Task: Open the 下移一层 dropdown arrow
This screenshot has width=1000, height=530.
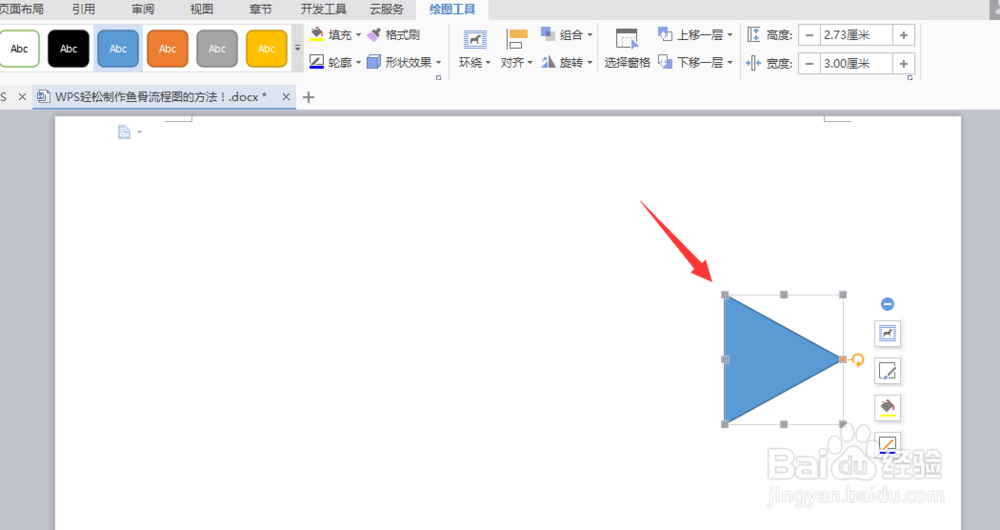Action: 730,63
